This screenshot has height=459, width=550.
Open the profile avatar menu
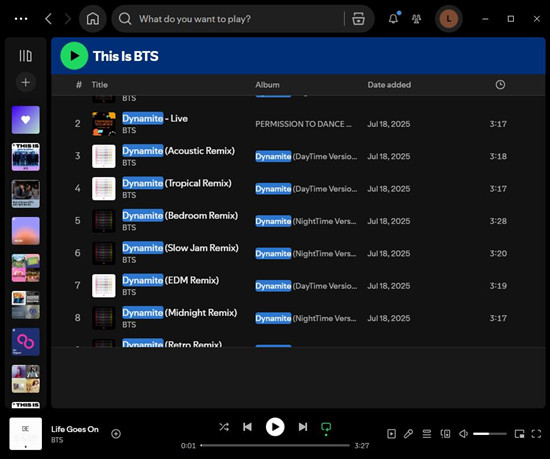tap(449, 19)
